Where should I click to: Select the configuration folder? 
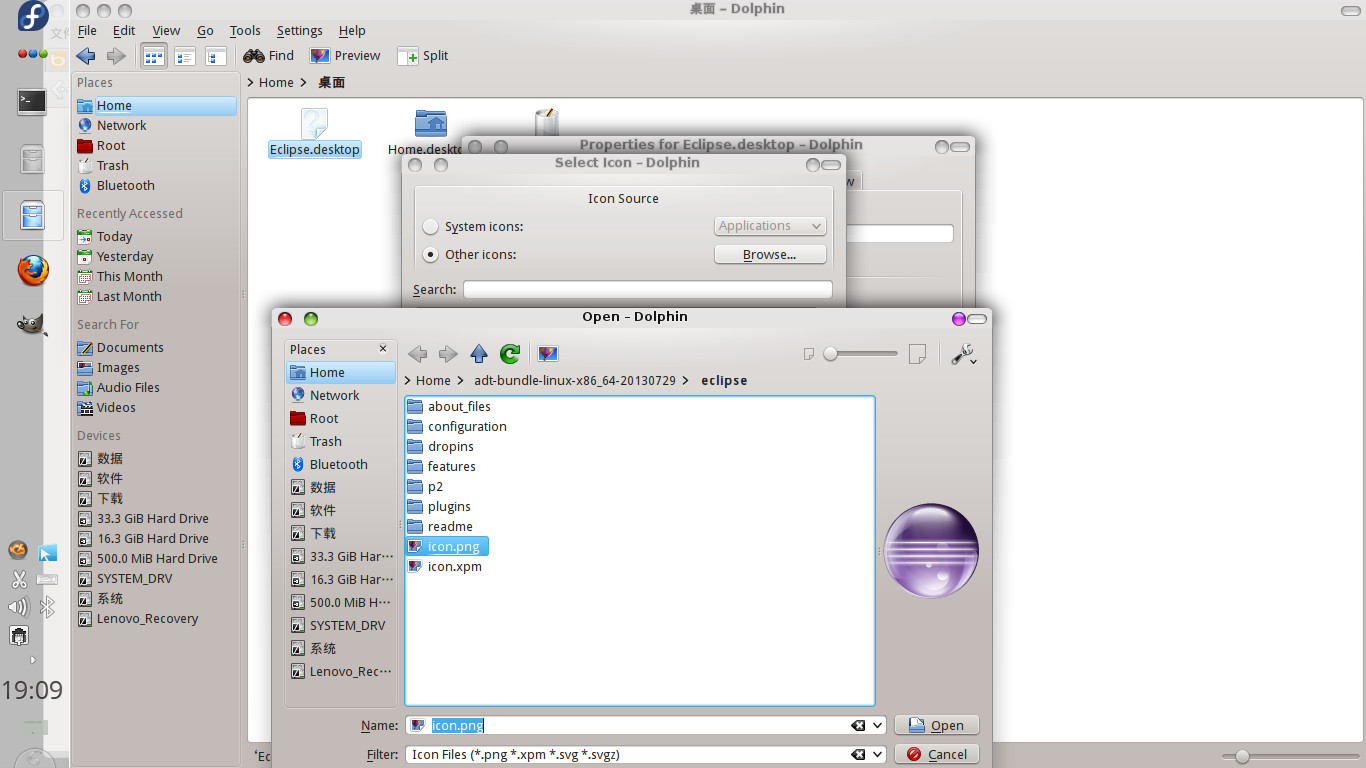pyautogui.click(x=457, y=427)
